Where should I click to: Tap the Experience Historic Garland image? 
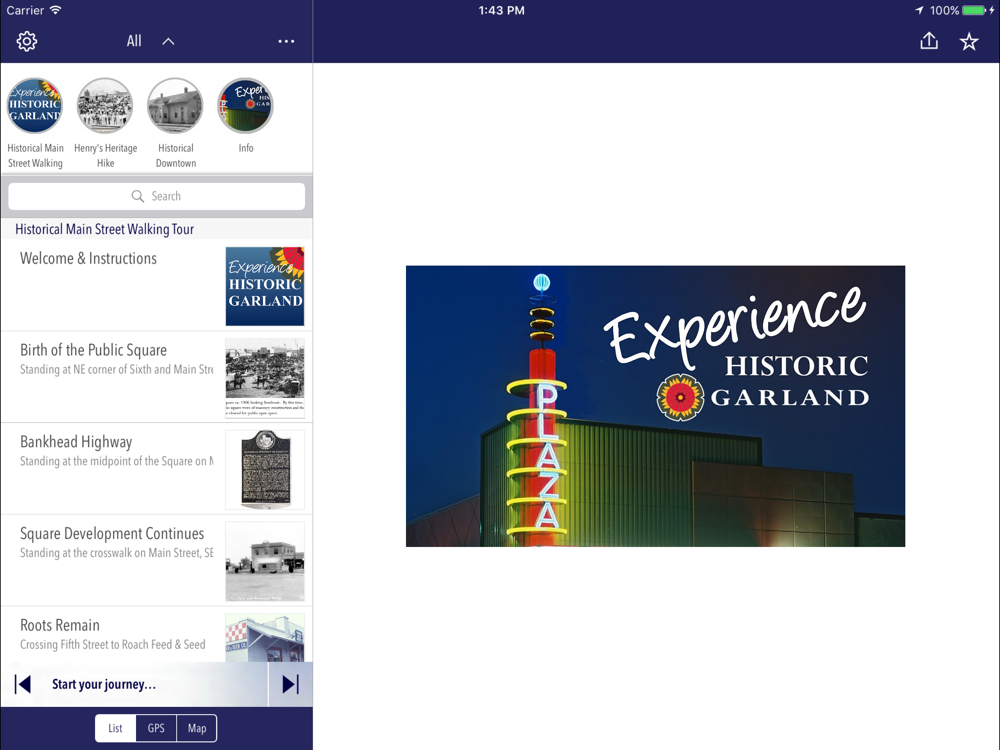(x=655, y=406)
